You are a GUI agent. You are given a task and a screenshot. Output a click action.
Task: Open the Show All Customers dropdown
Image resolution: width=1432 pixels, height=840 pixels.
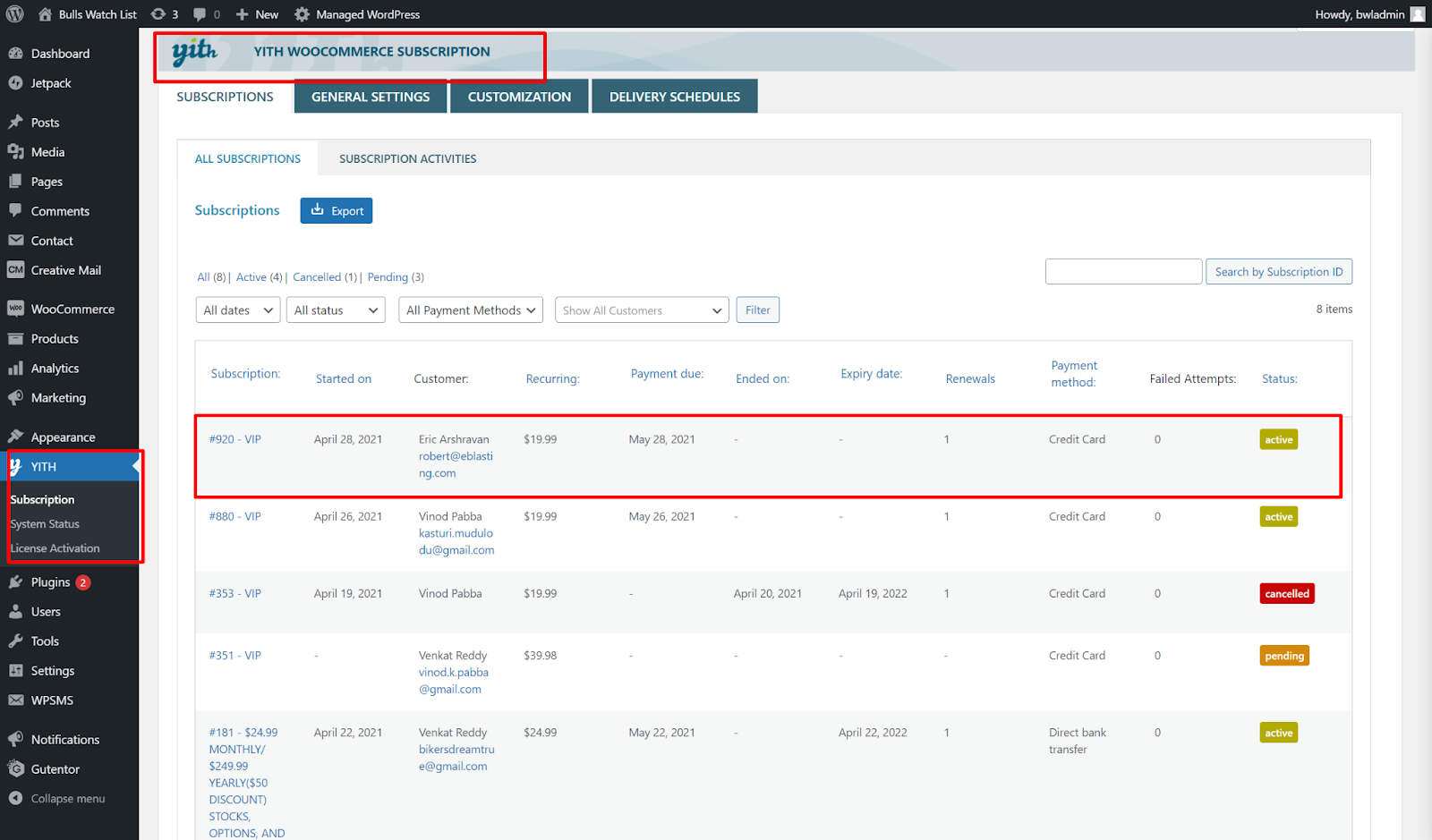642,310
